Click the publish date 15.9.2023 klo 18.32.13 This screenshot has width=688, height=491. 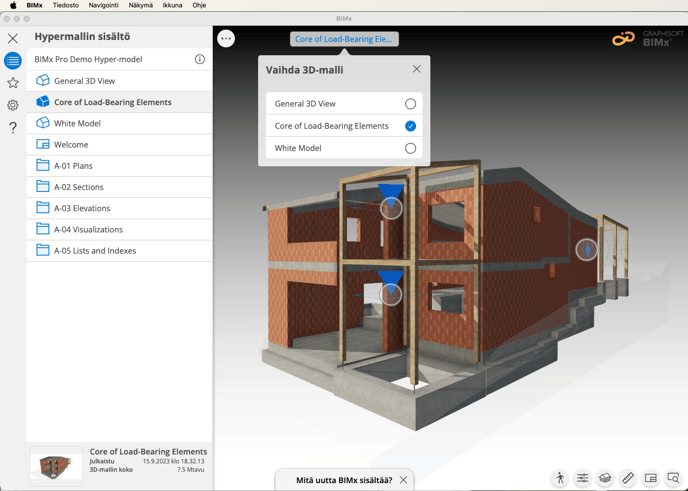173,461
